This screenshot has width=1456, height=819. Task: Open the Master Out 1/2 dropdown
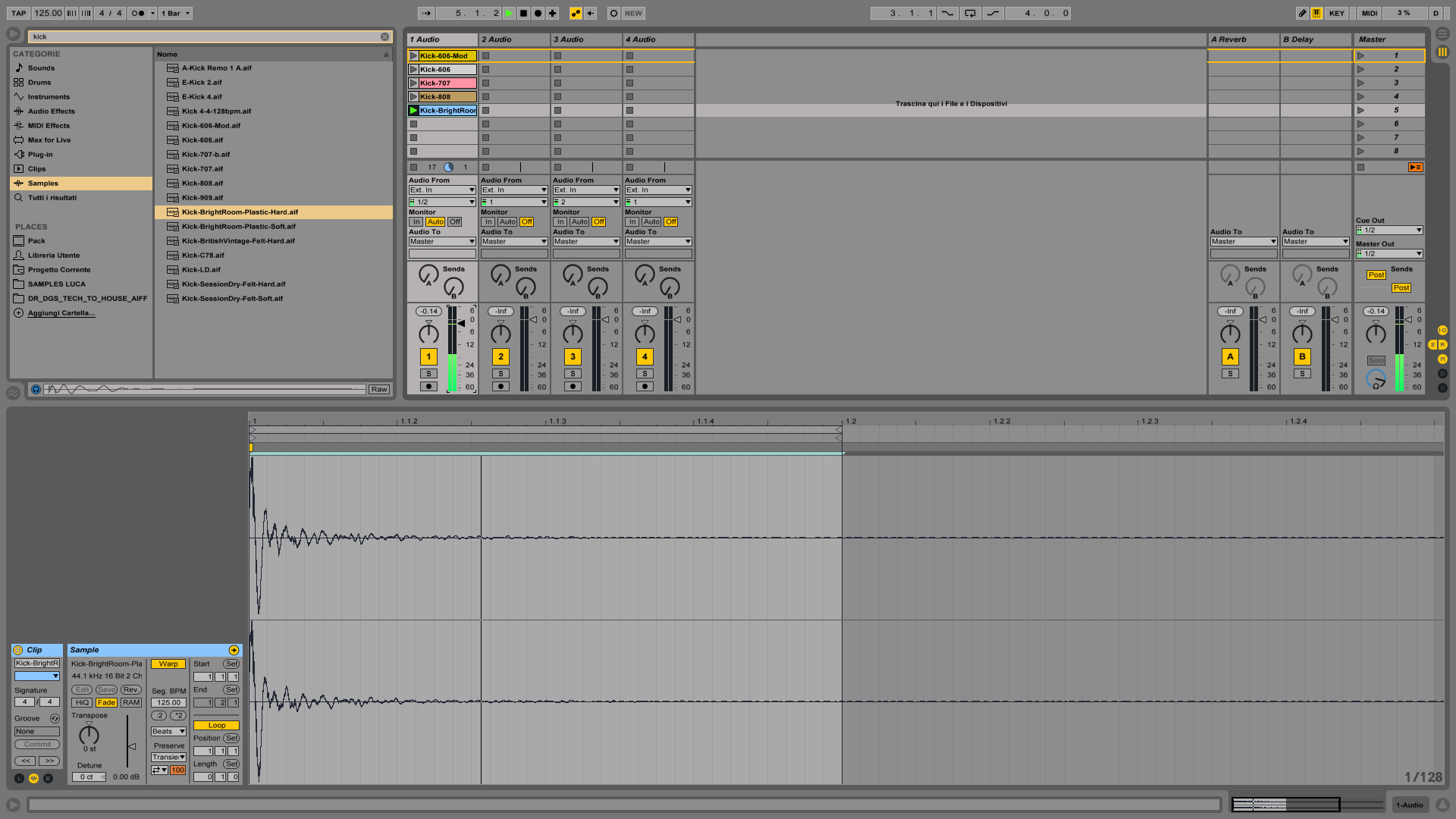click(x=1389, y=253)
